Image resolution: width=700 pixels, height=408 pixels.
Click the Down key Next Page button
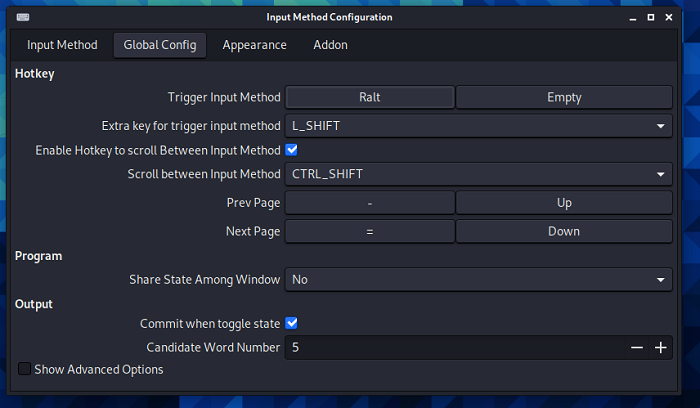[564, 231]
